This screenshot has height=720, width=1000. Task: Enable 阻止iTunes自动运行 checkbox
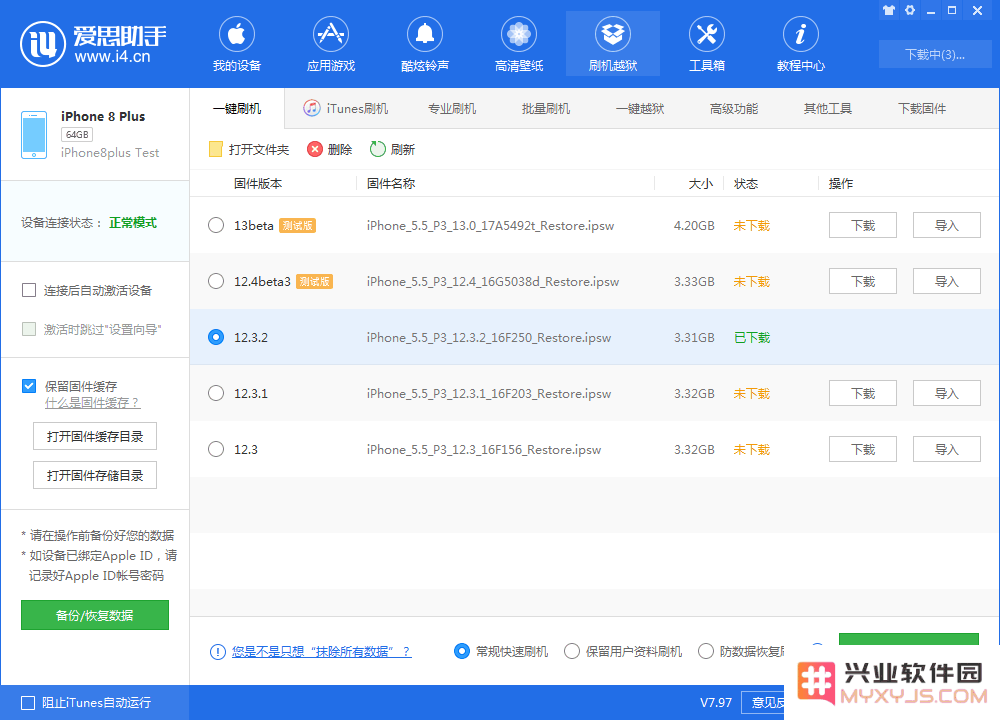(x=28, y=703)
